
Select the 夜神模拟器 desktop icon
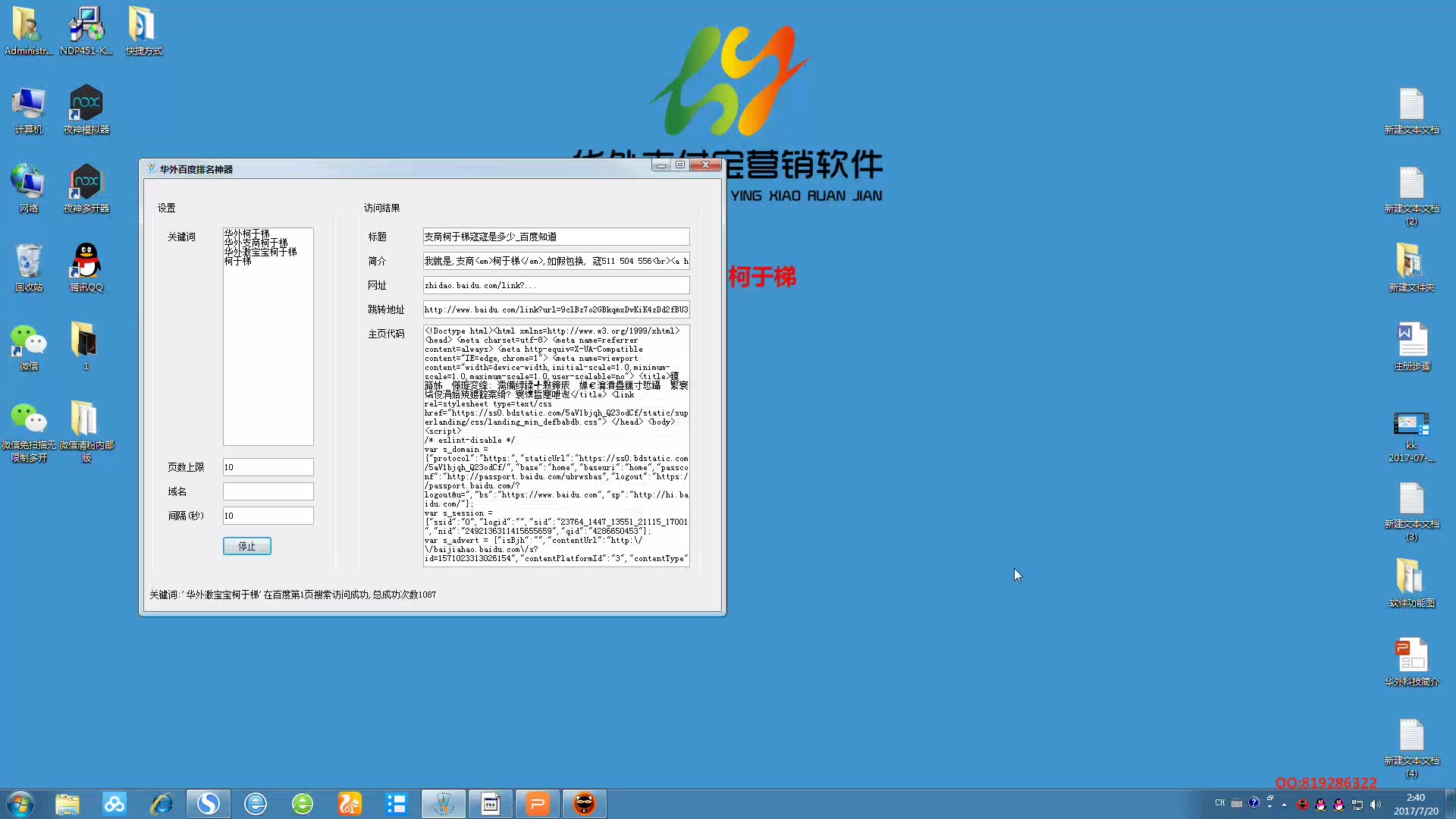coord(86,110)
